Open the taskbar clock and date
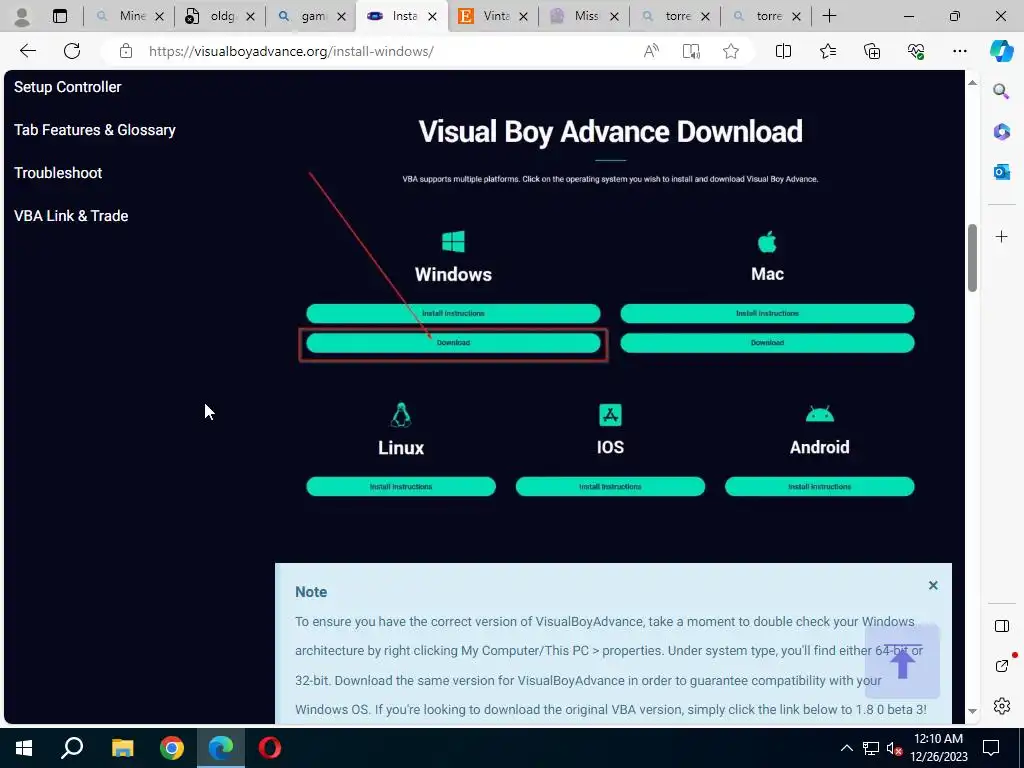The image size is (1024, 768). coord(938,748)
